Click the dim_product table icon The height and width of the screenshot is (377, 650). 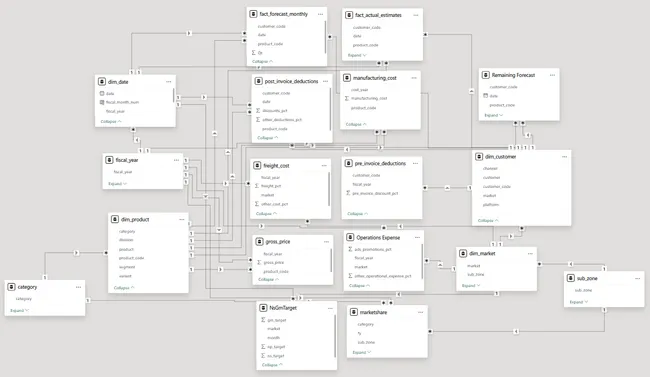tap(115, 219)
